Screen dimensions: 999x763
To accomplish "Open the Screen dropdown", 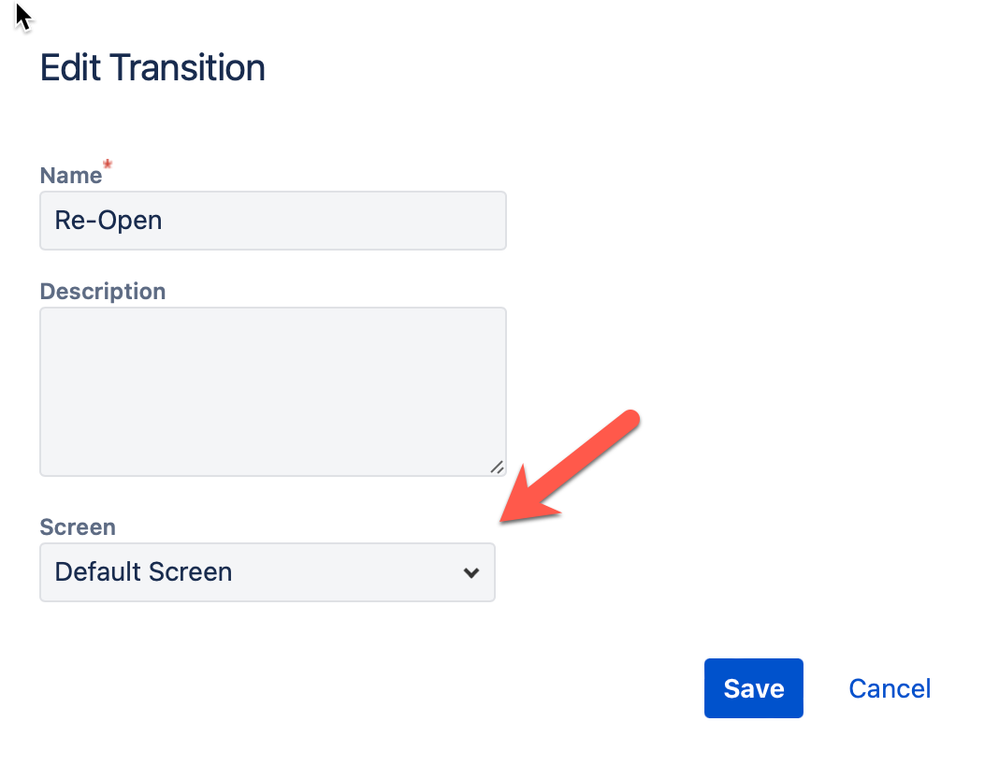I will [267, 572].
